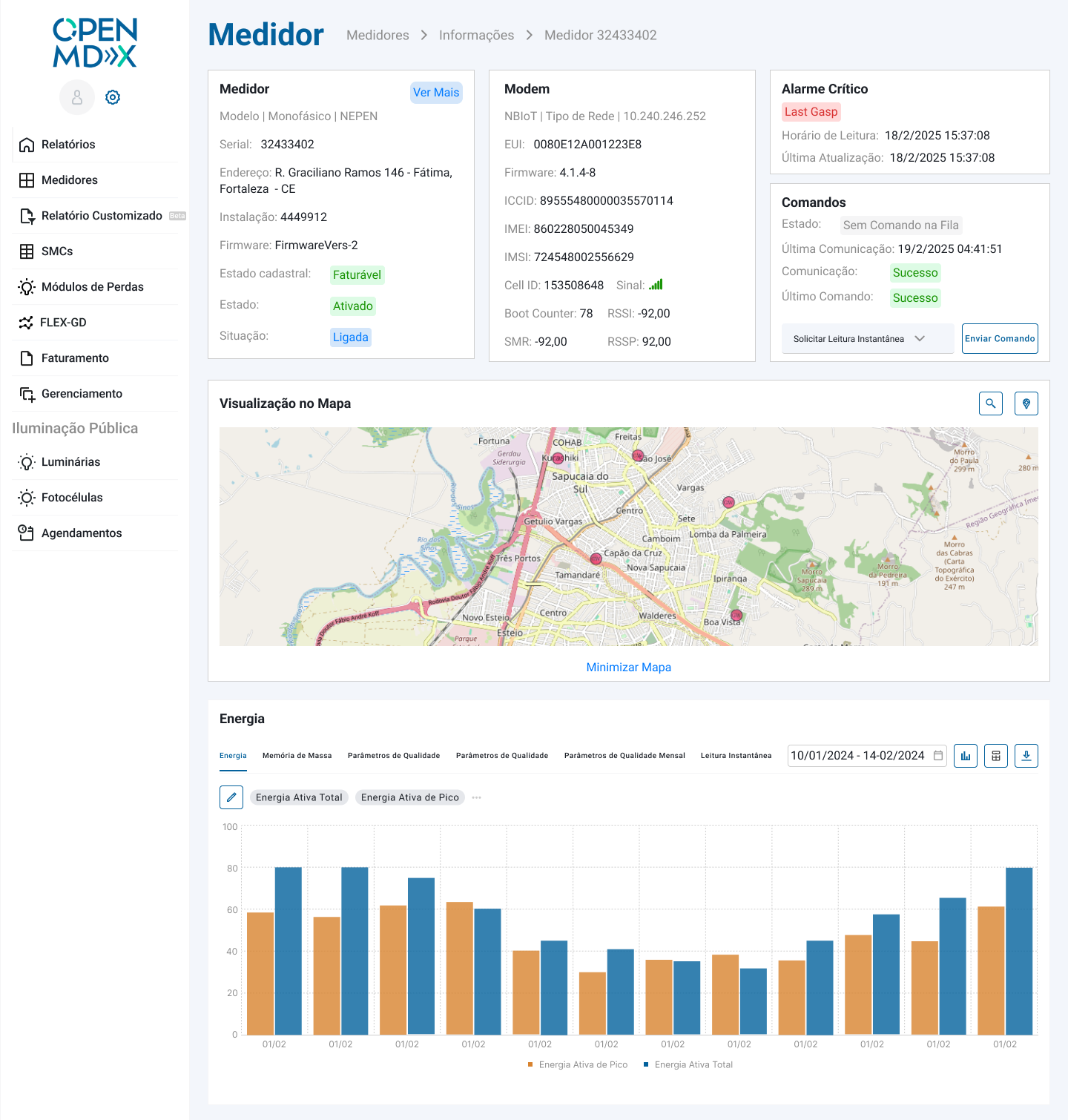1068x1120 pixels.
Task: Toggle Energia Ativa de Pico series chip
Action: pyautogui.click(x=410, y=797)
